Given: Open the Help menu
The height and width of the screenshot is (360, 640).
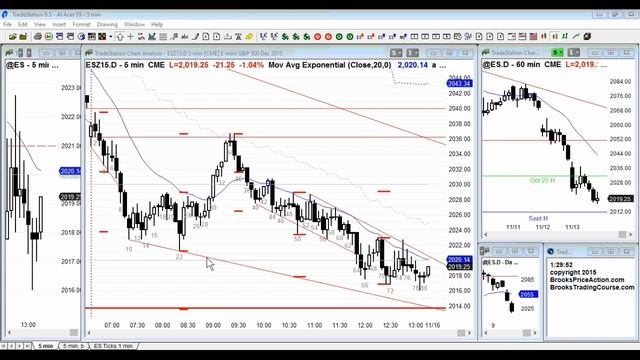Looking at the screenshot, I should click(157, 24).
